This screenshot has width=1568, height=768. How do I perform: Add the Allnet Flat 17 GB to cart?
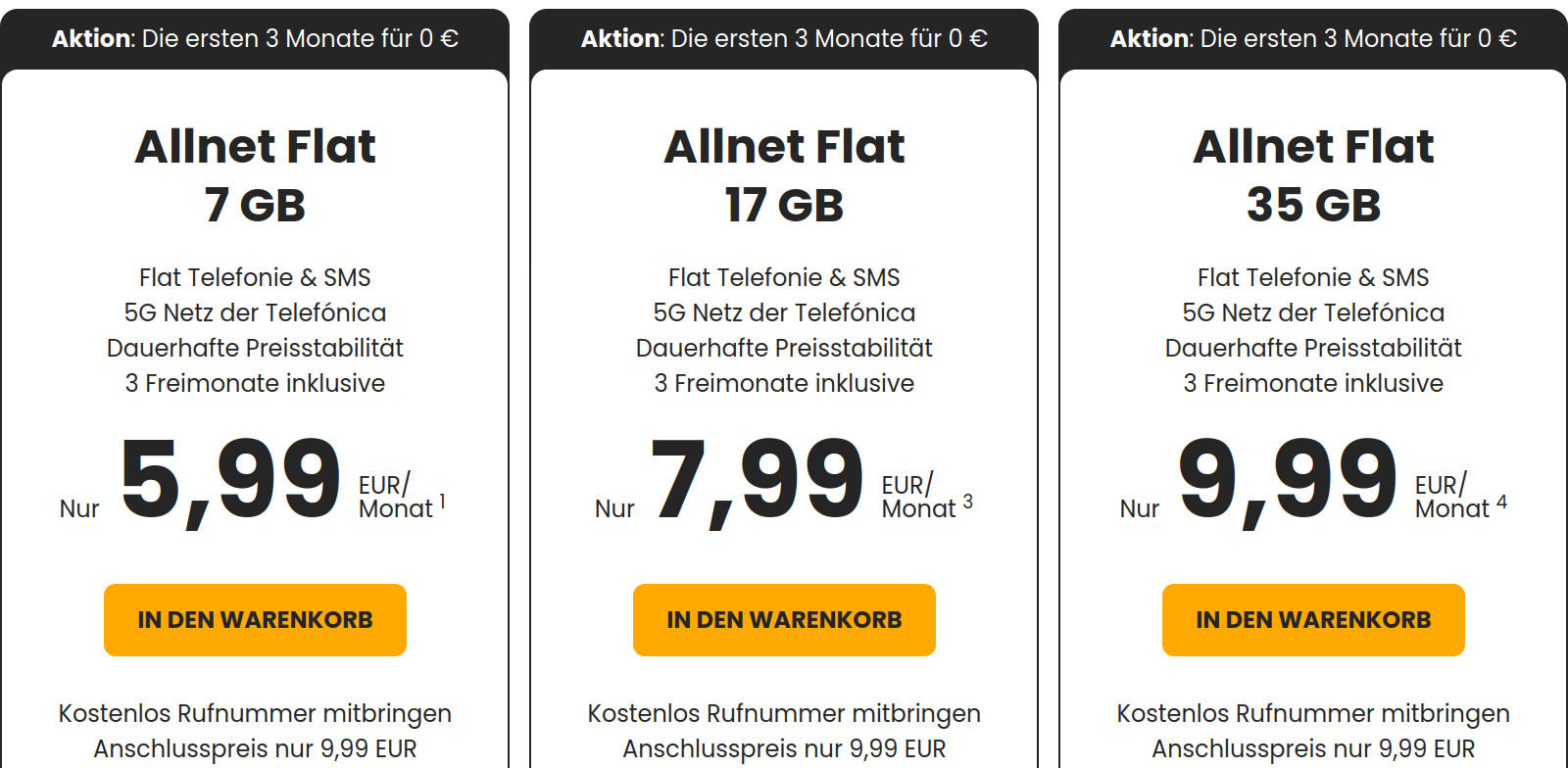(x=783, y=619)
